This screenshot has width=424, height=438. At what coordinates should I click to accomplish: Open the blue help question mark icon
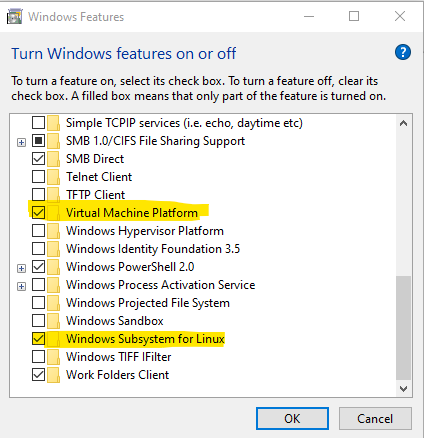point(403,52)
